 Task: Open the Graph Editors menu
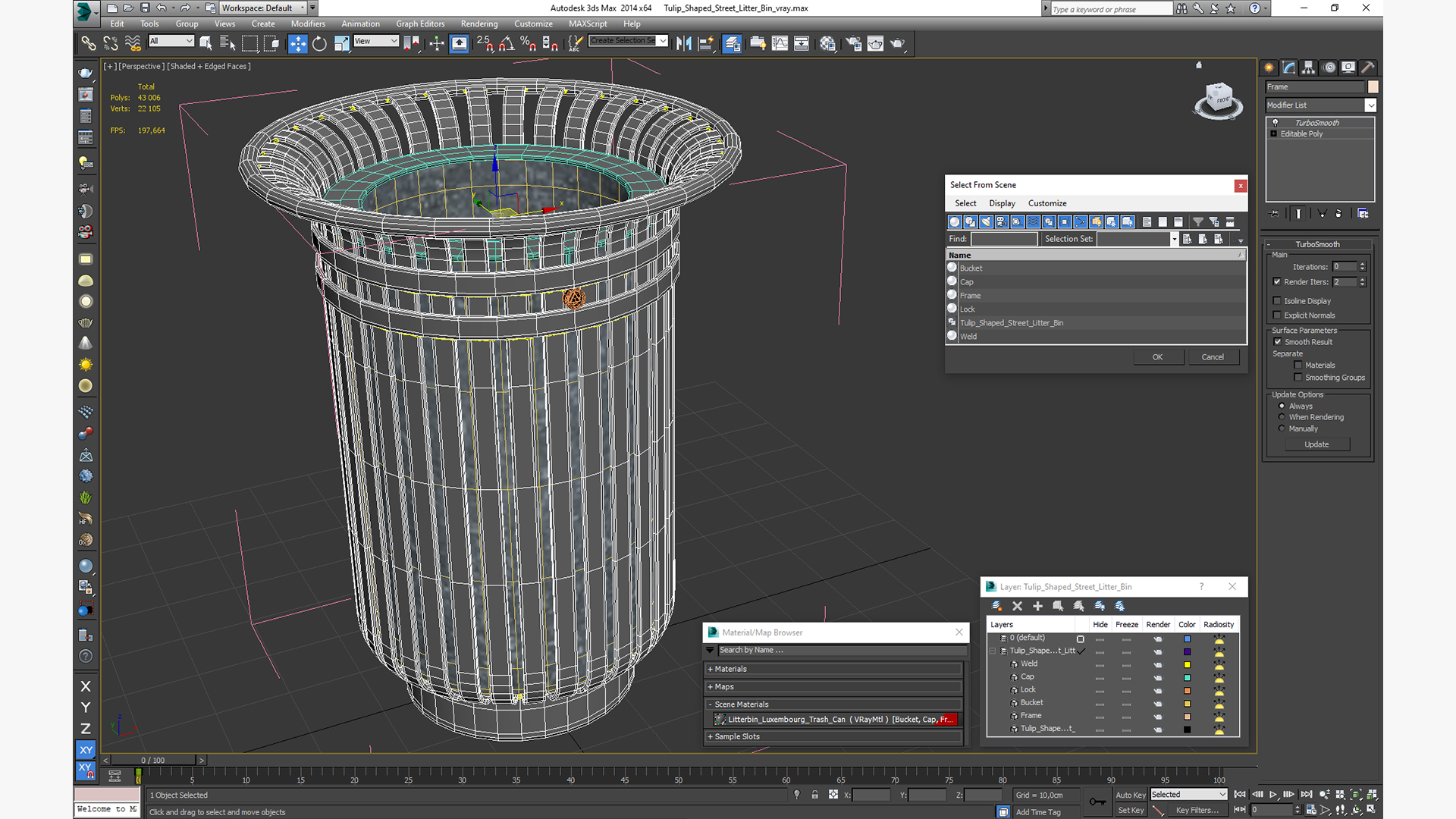420,24
